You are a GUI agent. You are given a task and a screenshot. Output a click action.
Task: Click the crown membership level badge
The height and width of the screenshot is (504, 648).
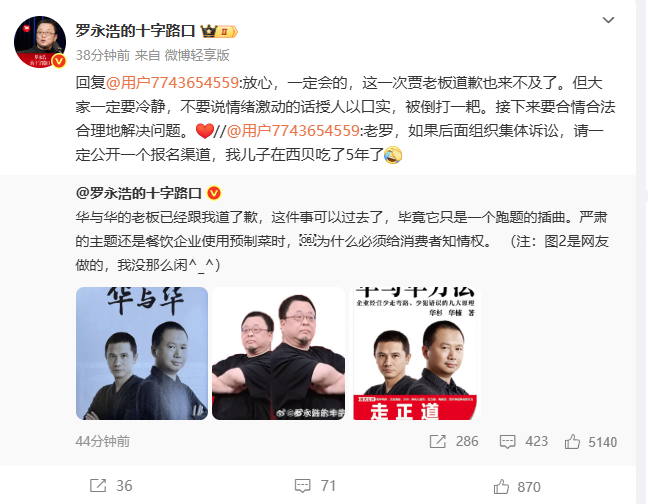tap(219, 31)
